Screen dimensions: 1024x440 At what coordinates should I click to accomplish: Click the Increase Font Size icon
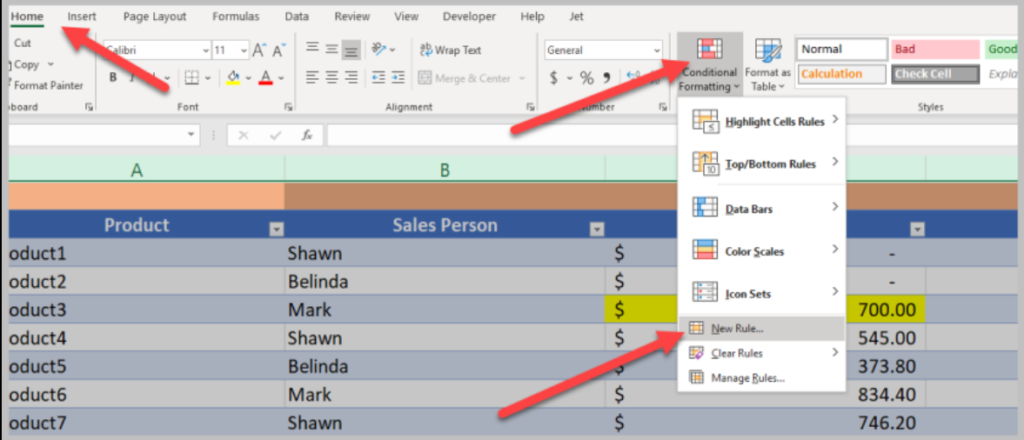[260, 50]
